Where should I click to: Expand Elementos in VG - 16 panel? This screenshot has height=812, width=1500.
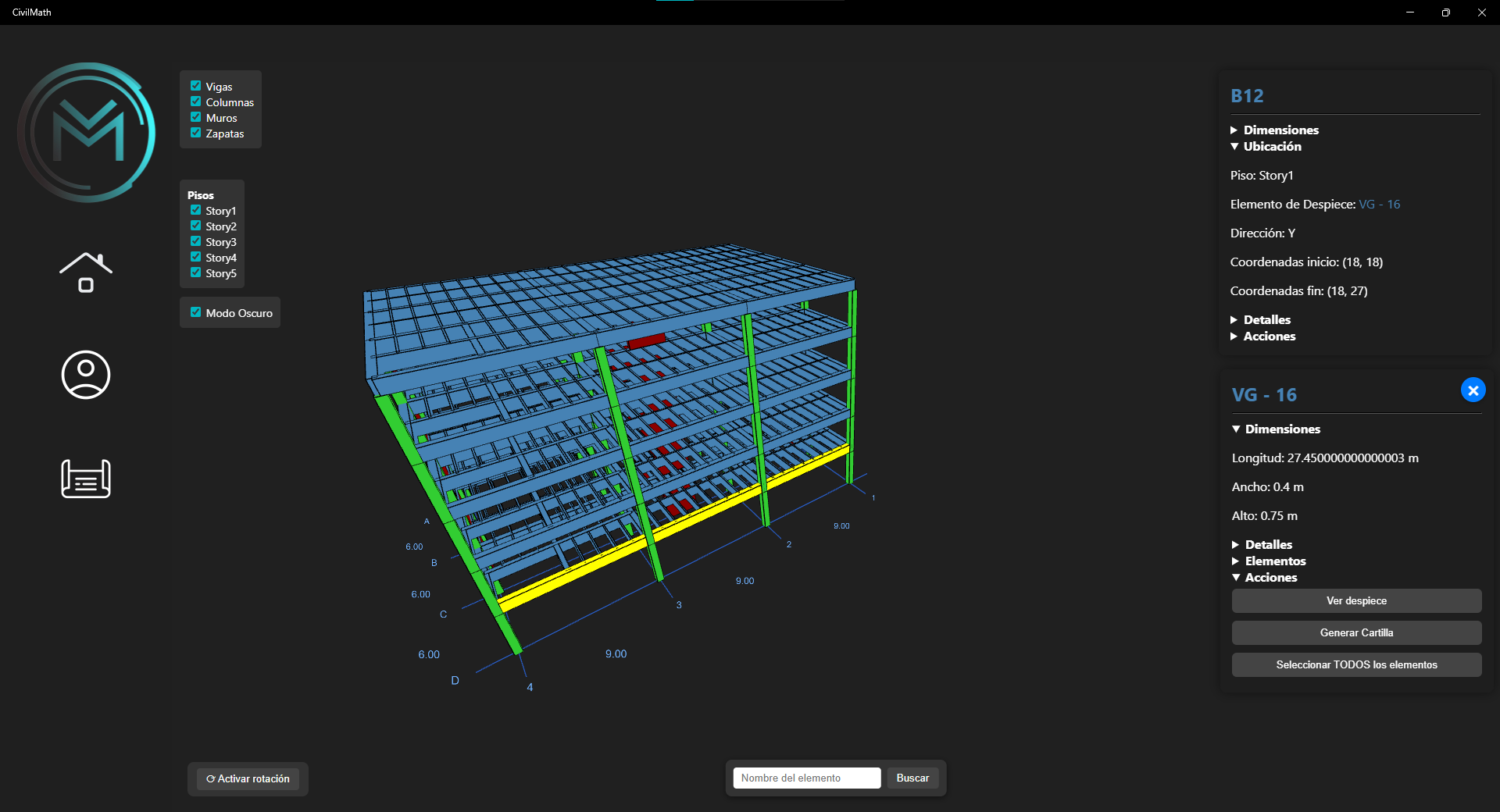[x=1269, y=561]
